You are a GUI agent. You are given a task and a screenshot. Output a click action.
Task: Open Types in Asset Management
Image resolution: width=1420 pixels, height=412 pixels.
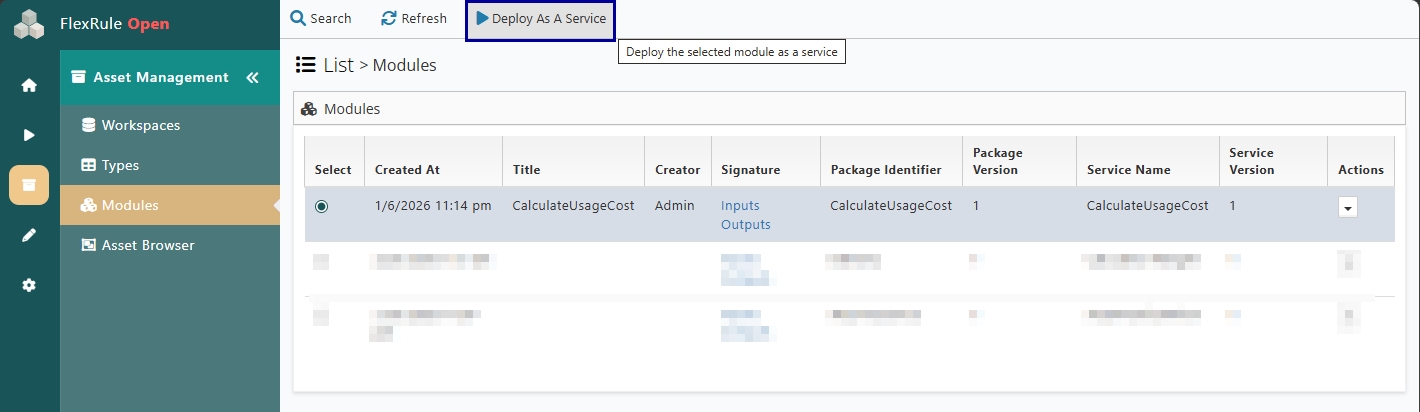pyautogui.click(x=169, y=165)
